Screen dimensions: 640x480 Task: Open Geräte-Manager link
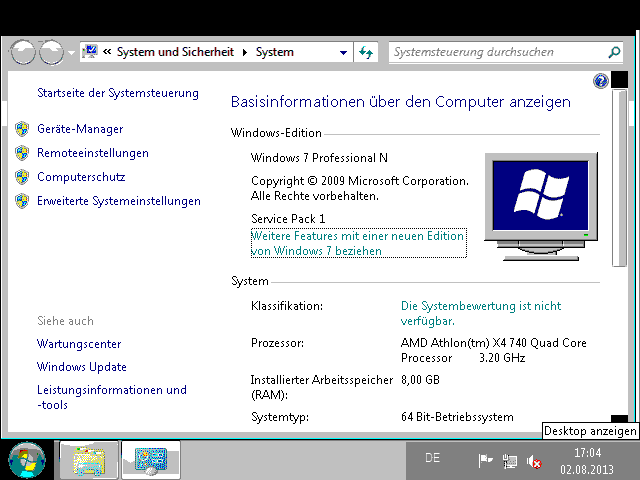tap(80, 129)
